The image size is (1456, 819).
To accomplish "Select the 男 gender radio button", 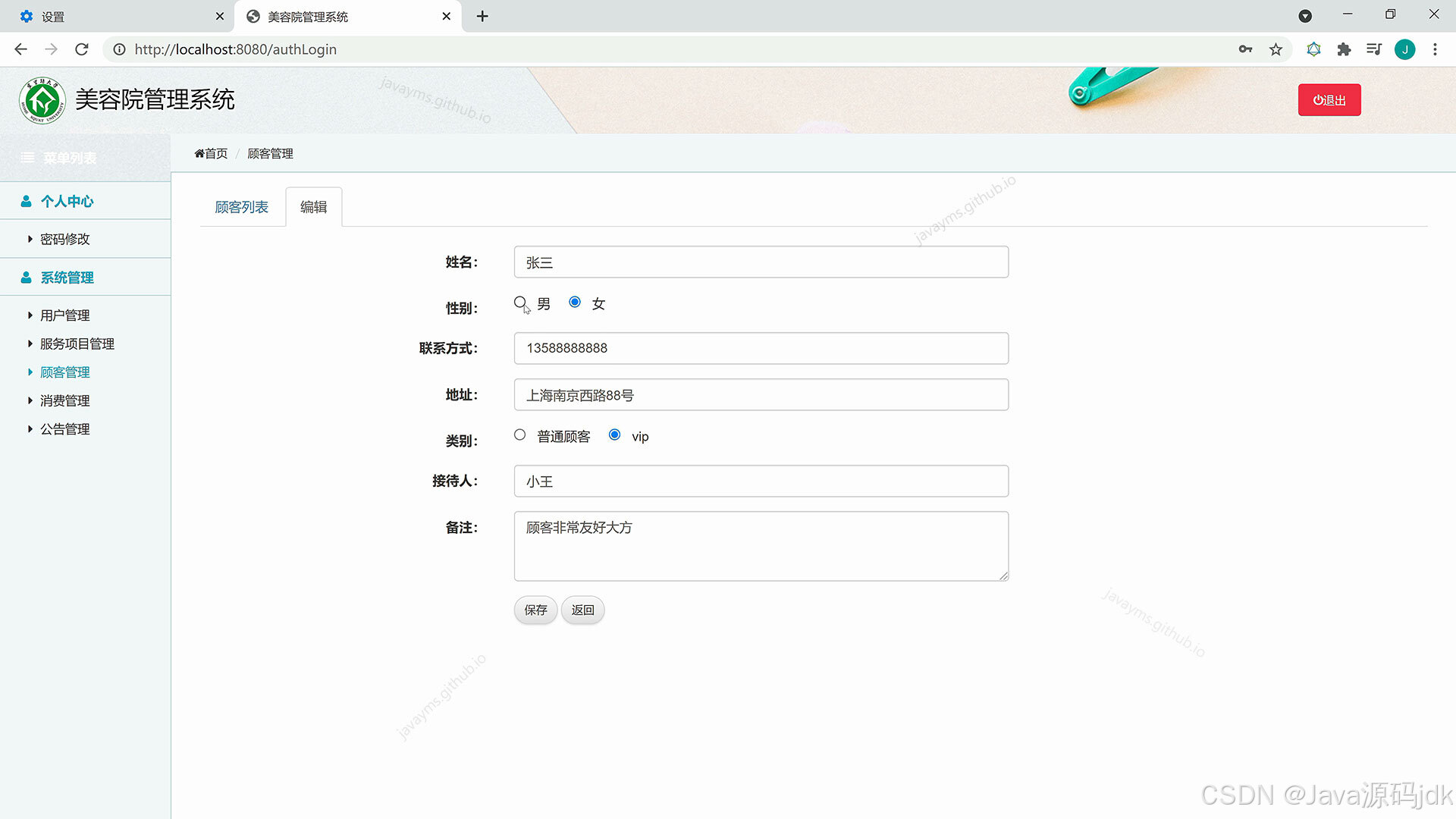I will click(519, 303).
